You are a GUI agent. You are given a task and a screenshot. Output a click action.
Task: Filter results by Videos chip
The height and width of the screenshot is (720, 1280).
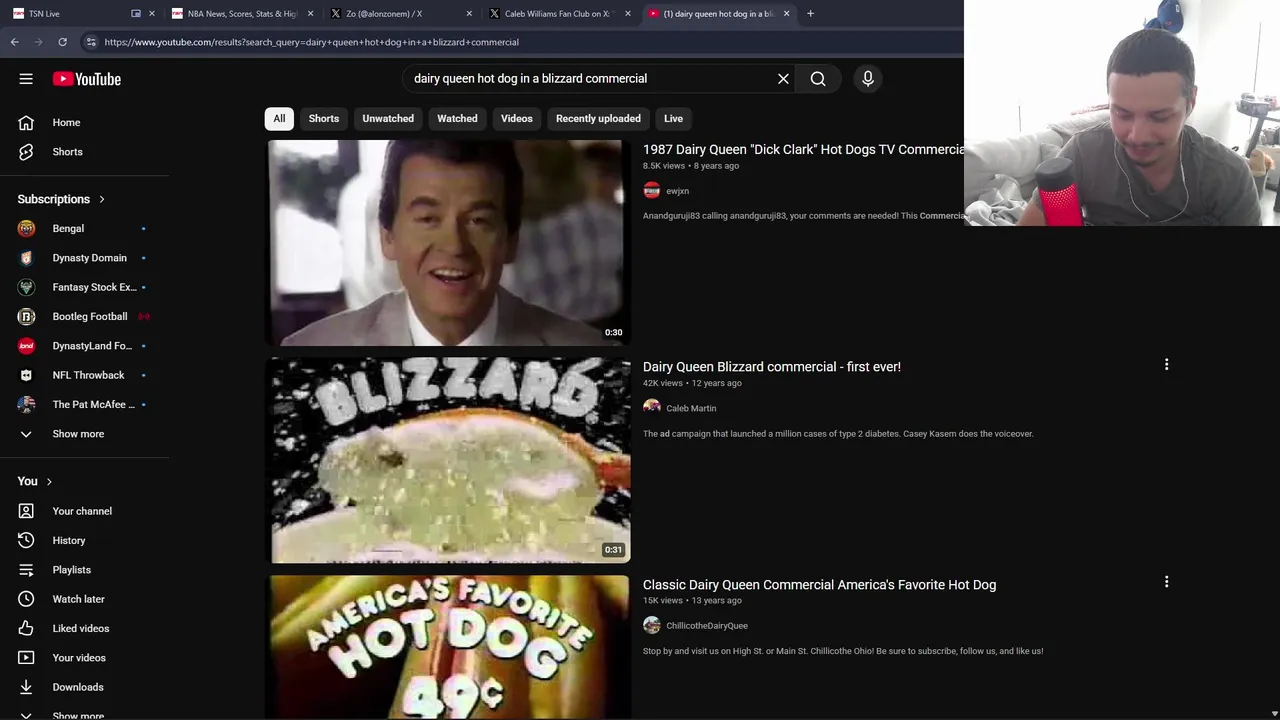click(517, 118)
